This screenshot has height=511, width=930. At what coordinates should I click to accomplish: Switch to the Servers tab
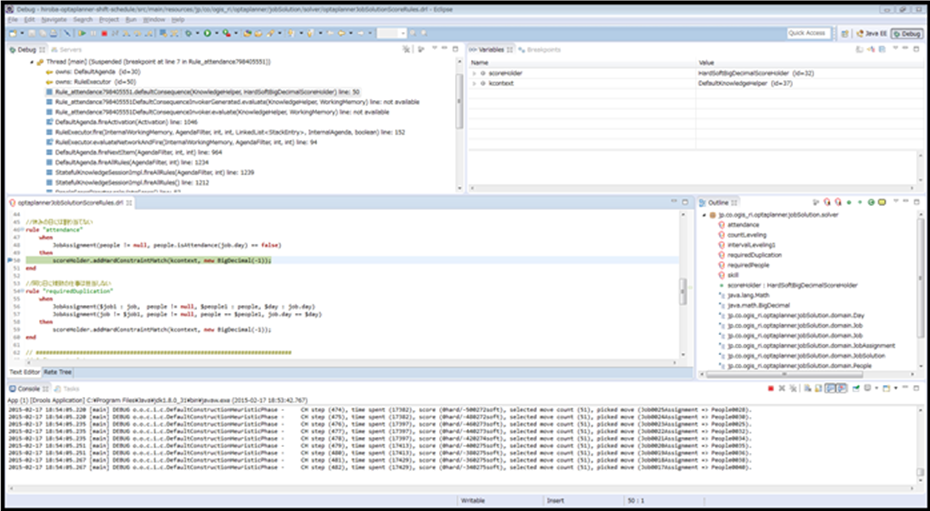(x=67, y=50)
